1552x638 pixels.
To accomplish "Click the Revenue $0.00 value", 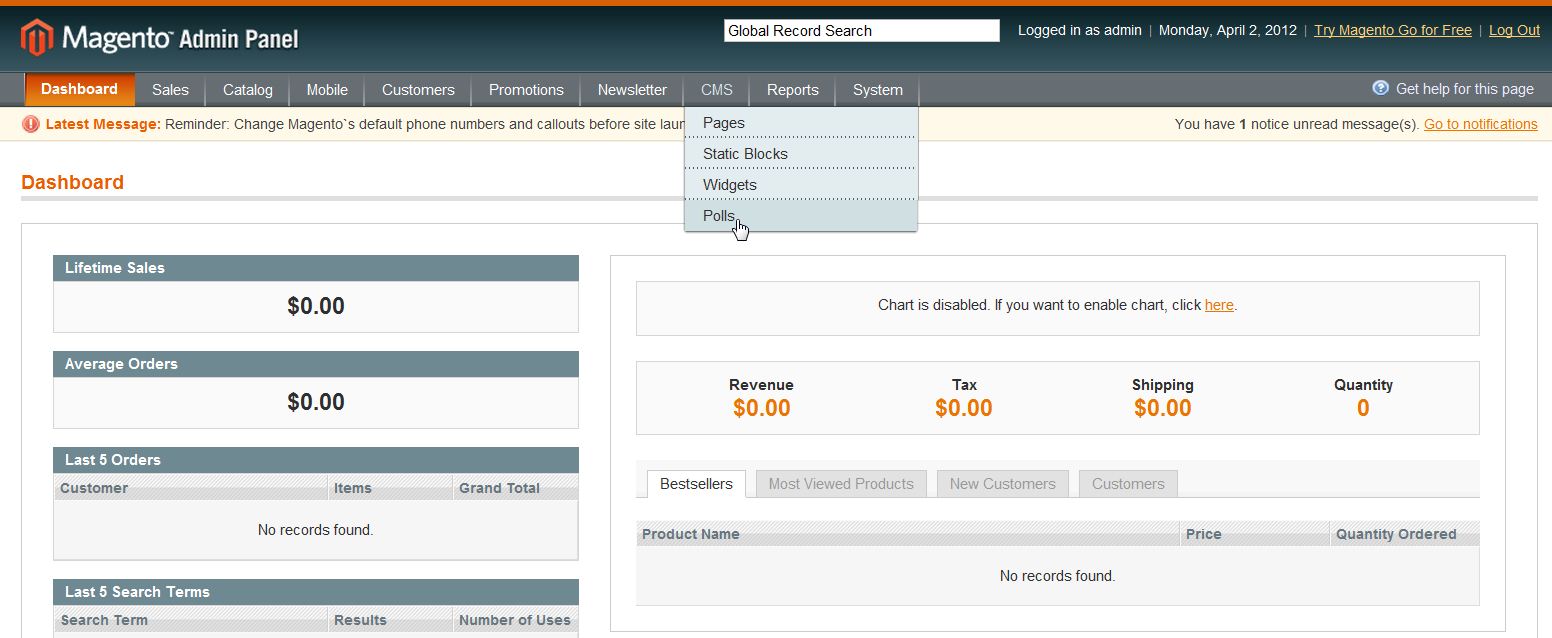I will [762, 408].
